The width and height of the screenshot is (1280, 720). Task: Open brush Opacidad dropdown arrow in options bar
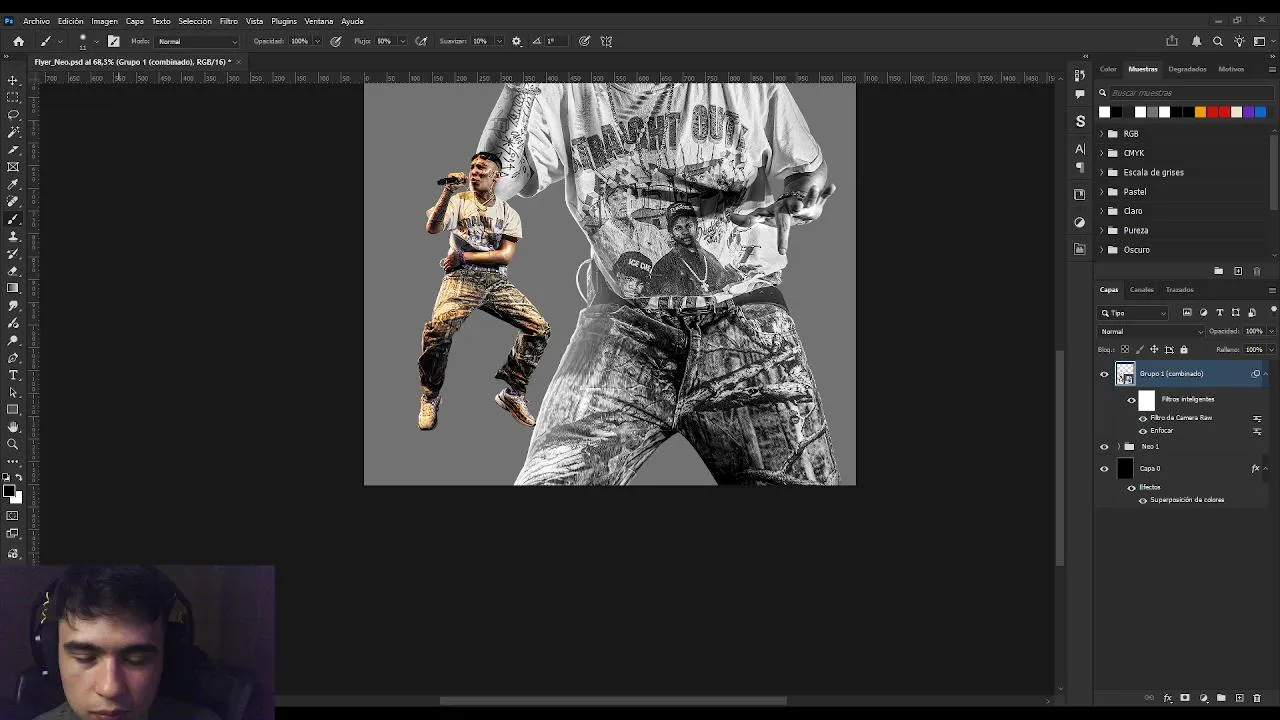tap(317, 41)
